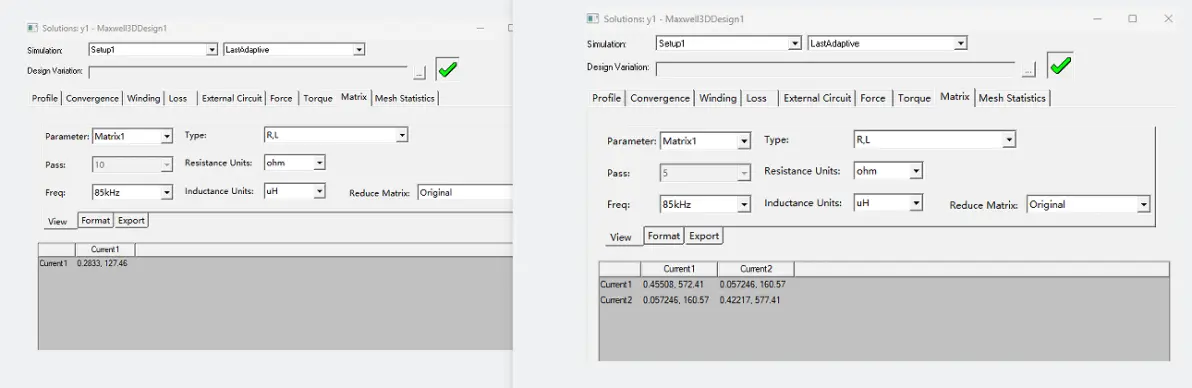
Task: Switch to Torque tab in left window
Action: pyautogui.click(x=318, y=98)
